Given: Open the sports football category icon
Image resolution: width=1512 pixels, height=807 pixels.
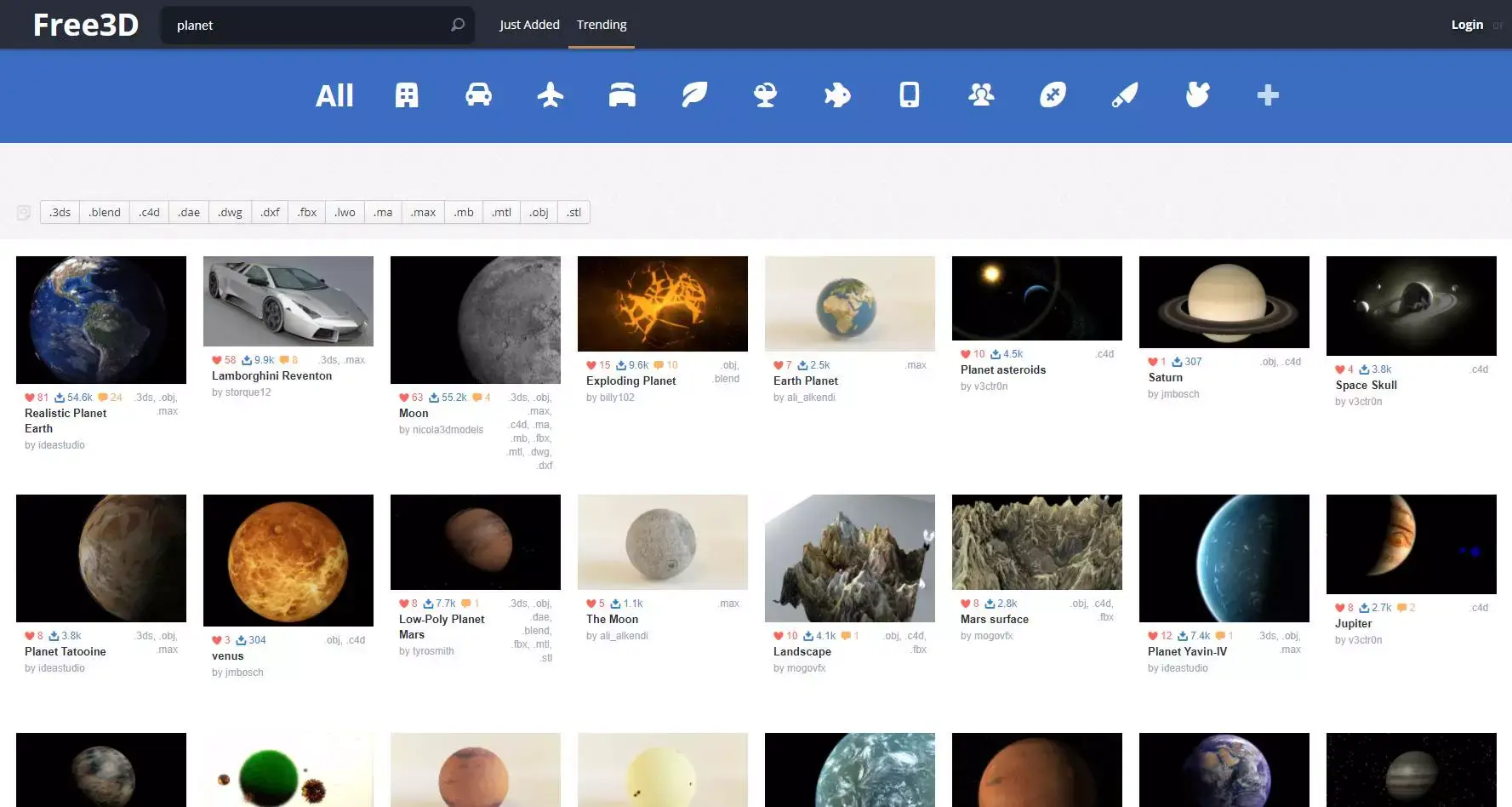Looking at the screenshot, I should (1053, 95).
